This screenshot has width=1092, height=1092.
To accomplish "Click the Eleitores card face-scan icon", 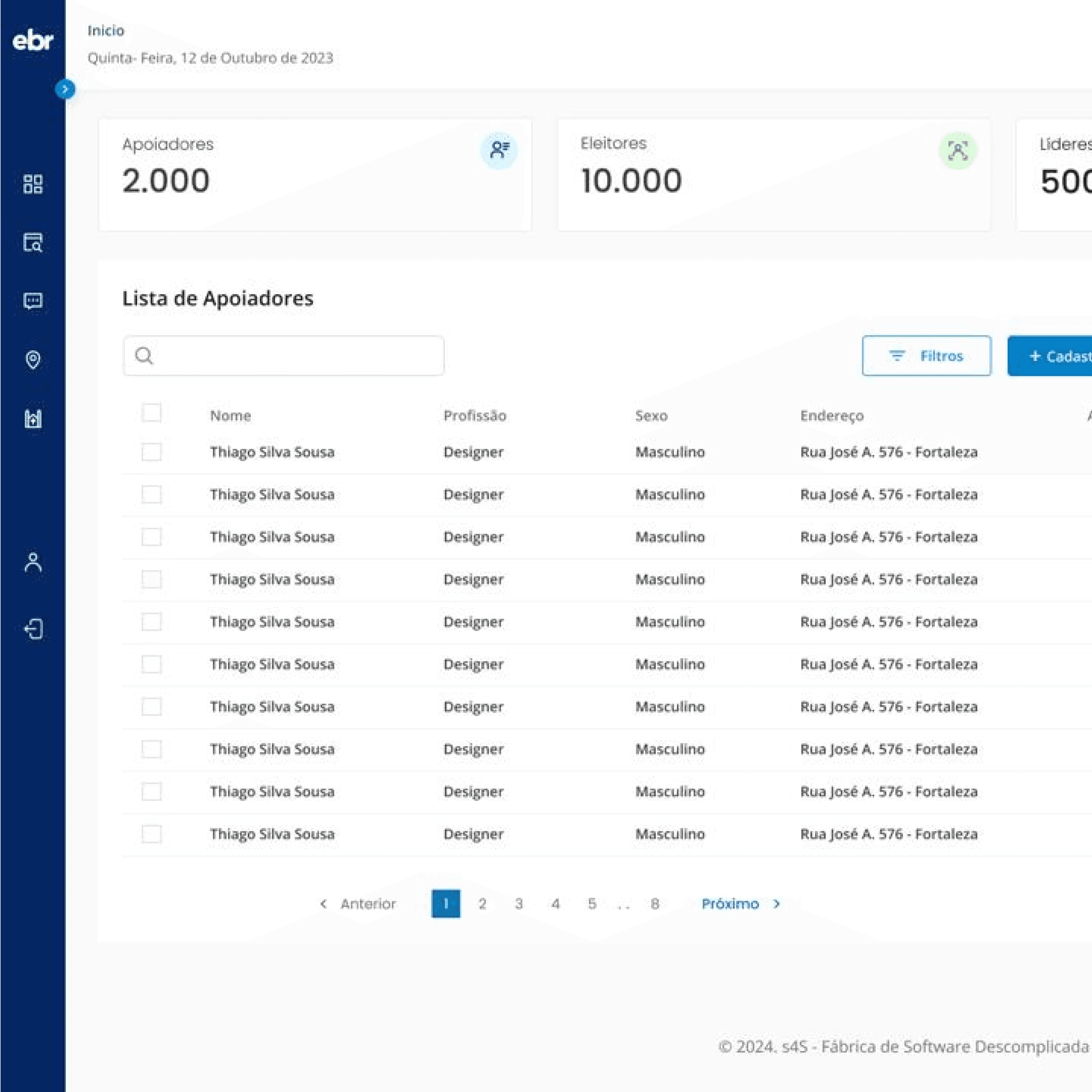I will pos(958,150).
